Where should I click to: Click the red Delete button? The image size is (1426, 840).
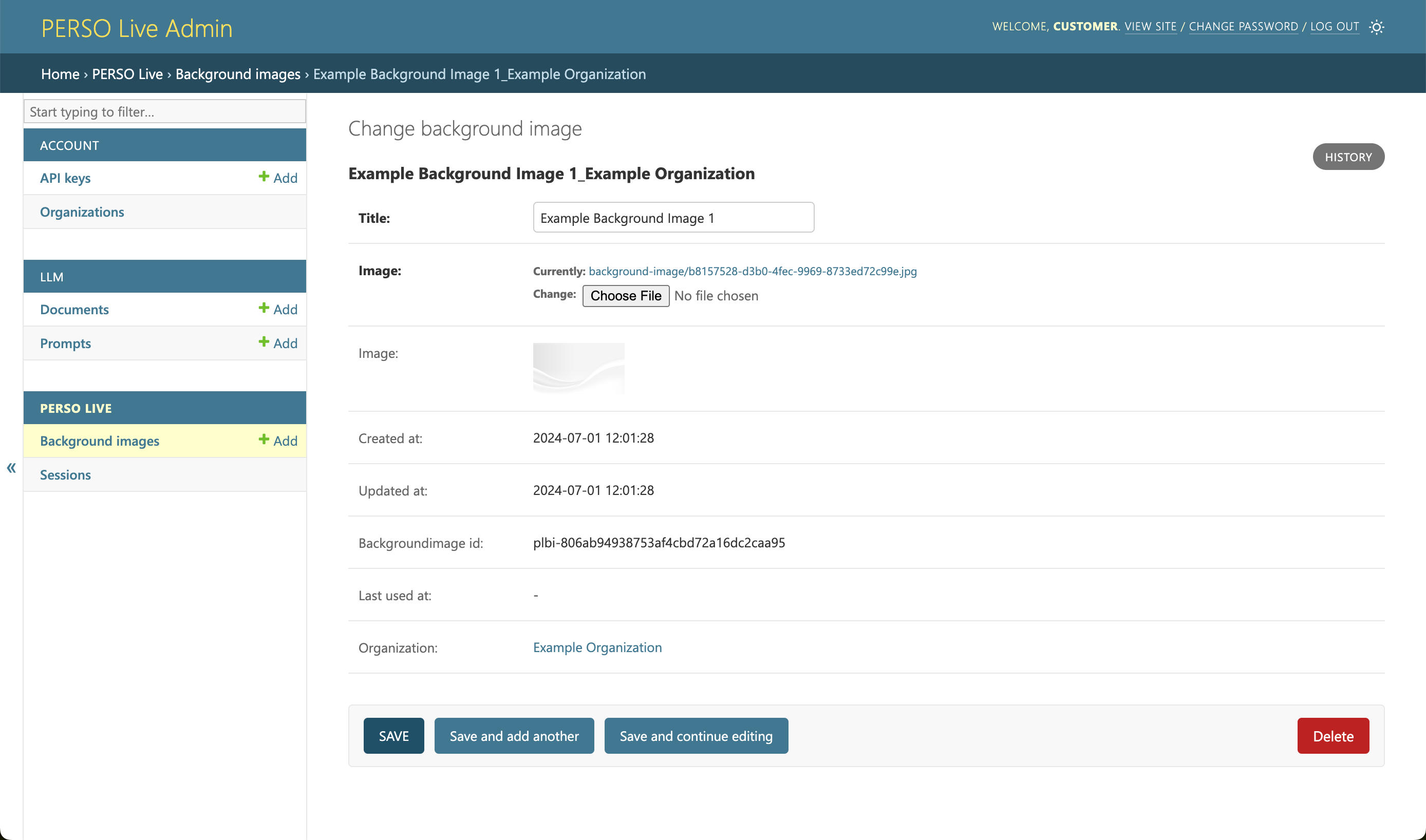[x=1333, y=736]
